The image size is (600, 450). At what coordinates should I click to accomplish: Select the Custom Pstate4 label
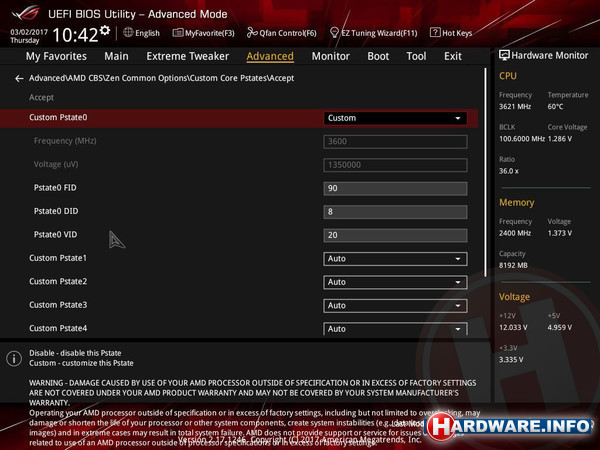click(x=58, y=328)
